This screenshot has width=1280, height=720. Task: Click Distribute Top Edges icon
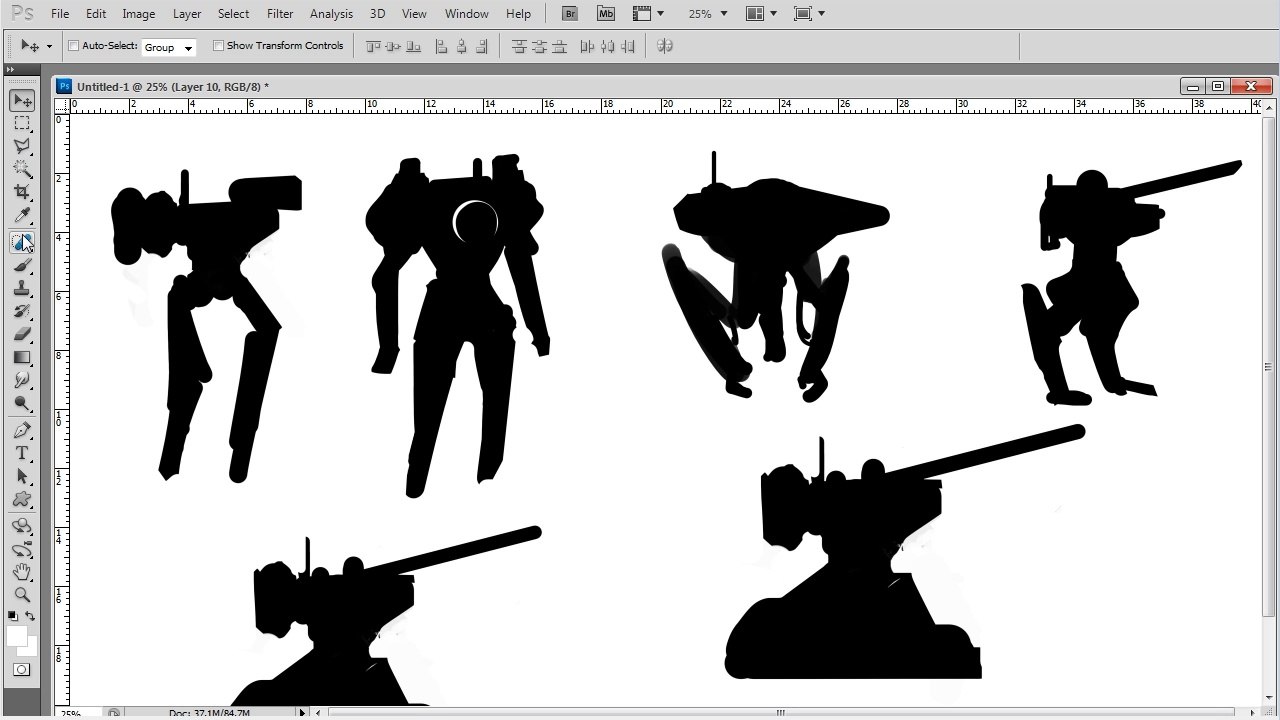coord(519,46)
